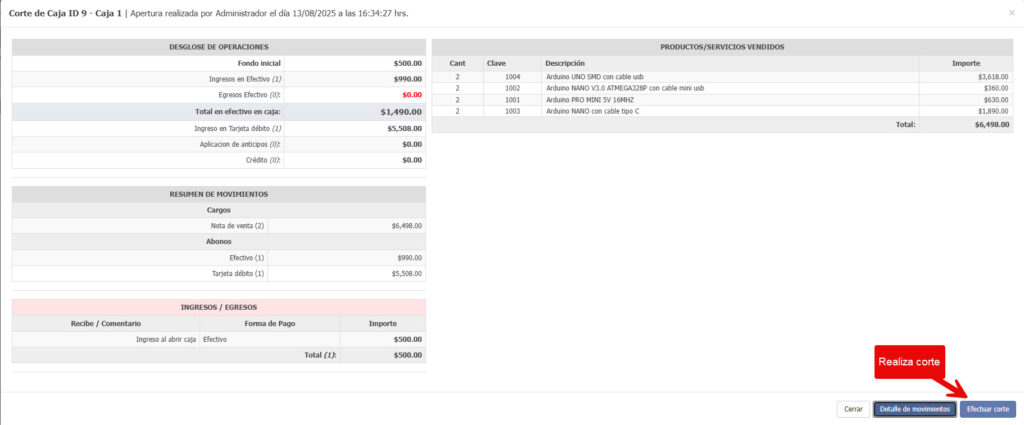Click the Descripción column header

[565, 63]
